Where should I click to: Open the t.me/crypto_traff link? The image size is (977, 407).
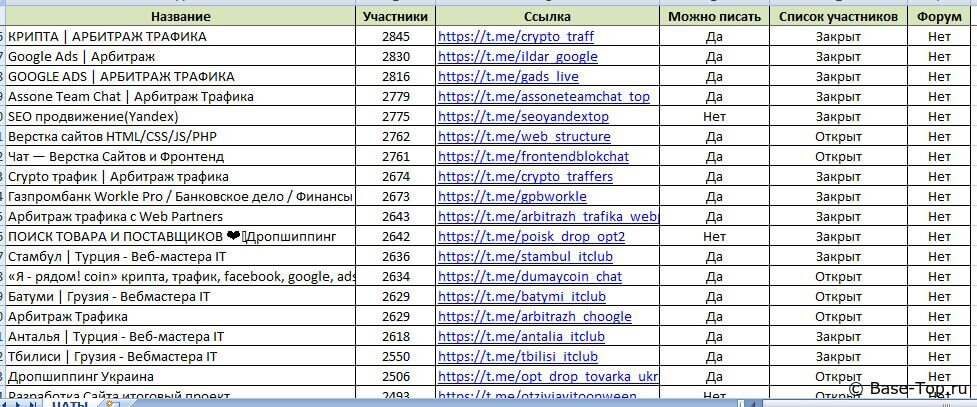pyautogui.click(x=515, y=37)
